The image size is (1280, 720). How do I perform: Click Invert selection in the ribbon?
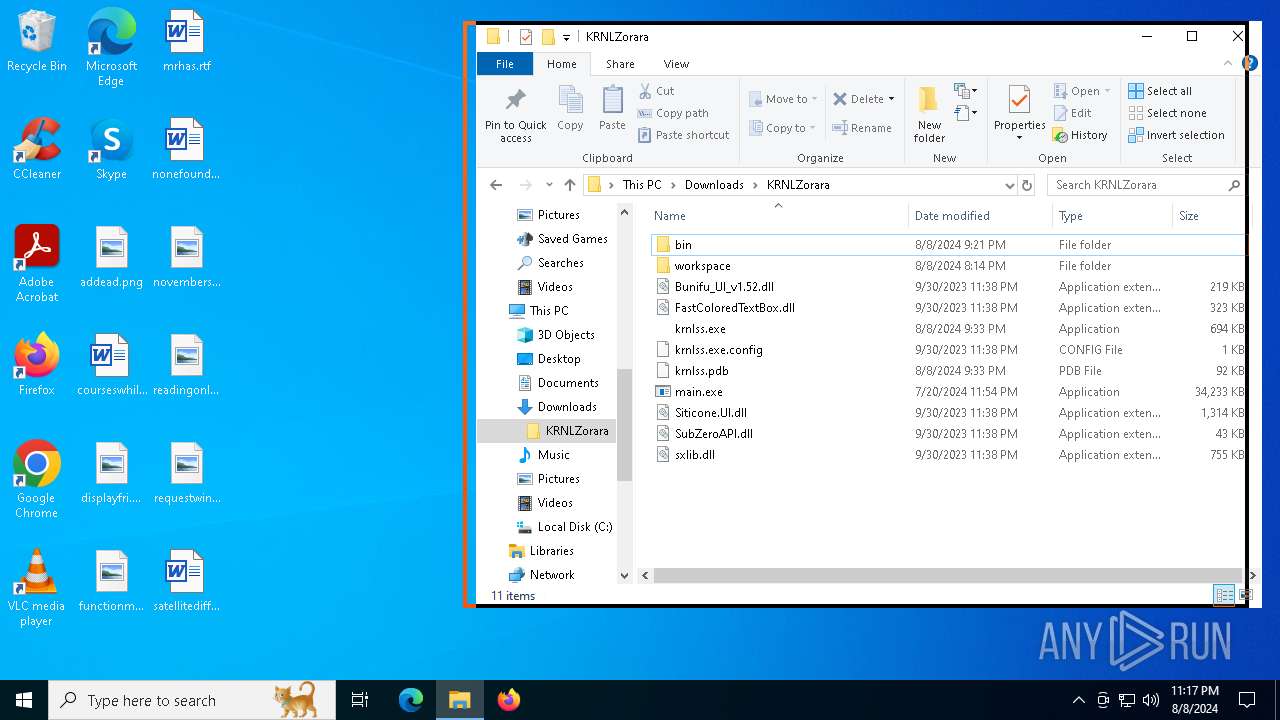click(x=1176, y=135)
